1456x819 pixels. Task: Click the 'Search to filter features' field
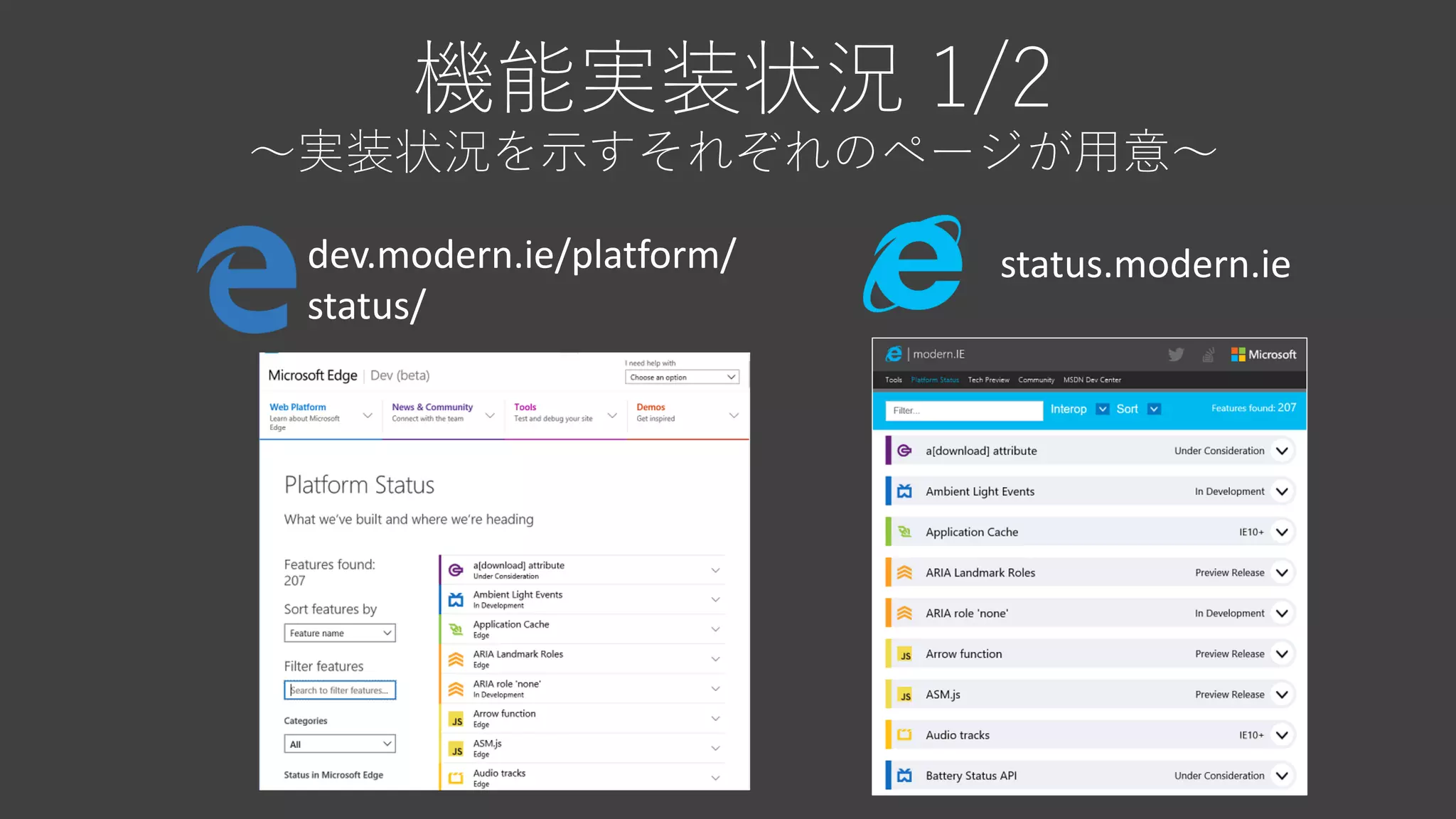[340, 690]
